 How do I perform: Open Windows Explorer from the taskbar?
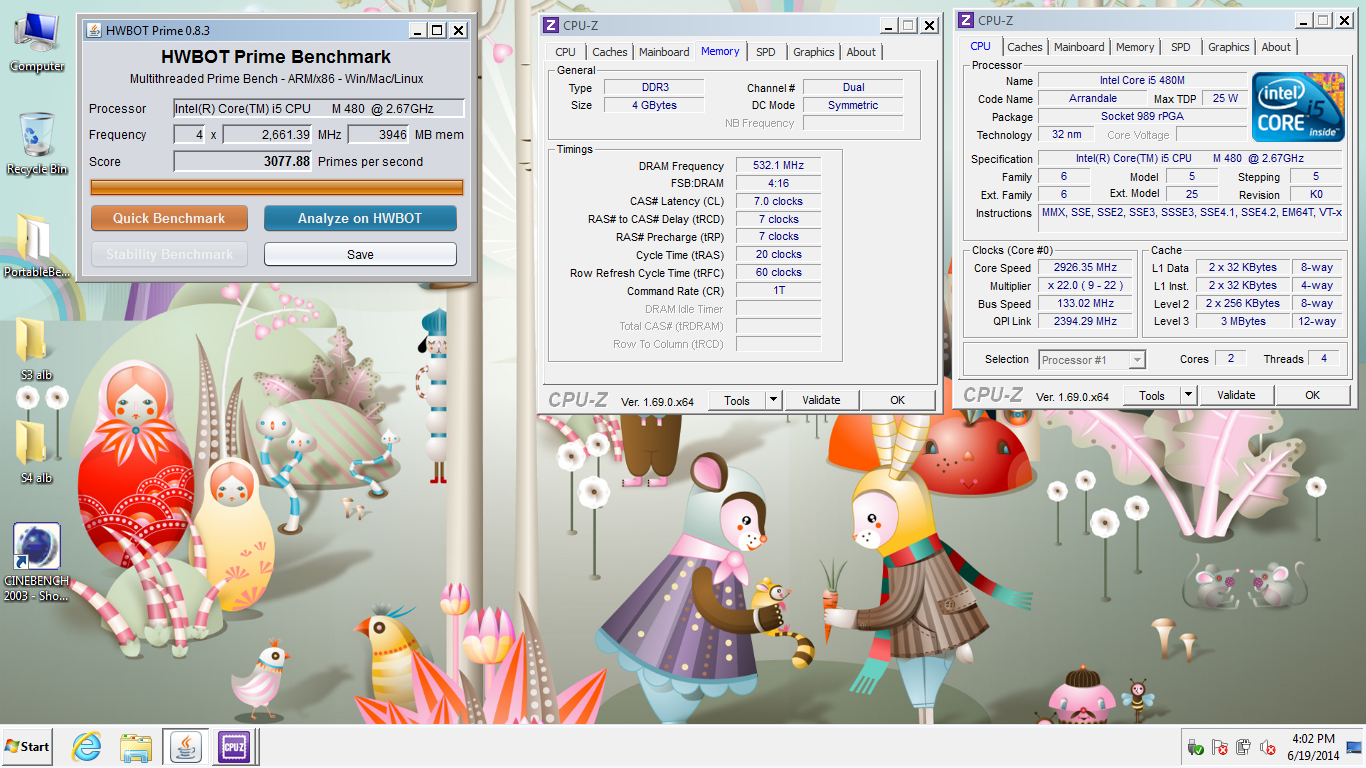coord(135,747)
